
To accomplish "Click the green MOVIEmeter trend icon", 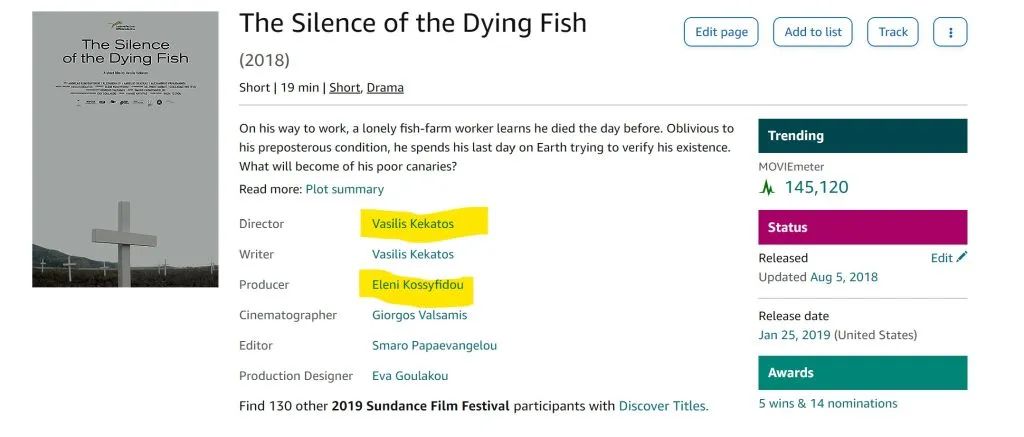I will click(x=767, y=187).
